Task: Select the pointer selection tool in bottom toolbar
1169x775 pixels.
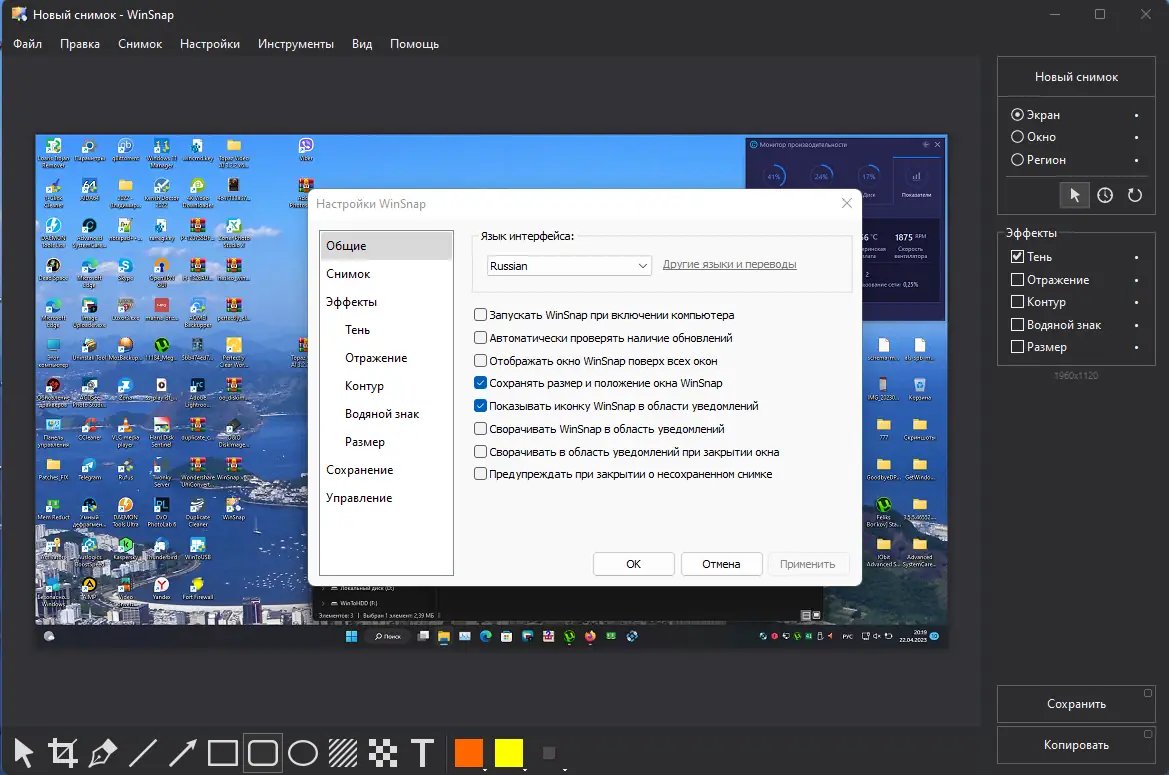Action: point(24,753)
